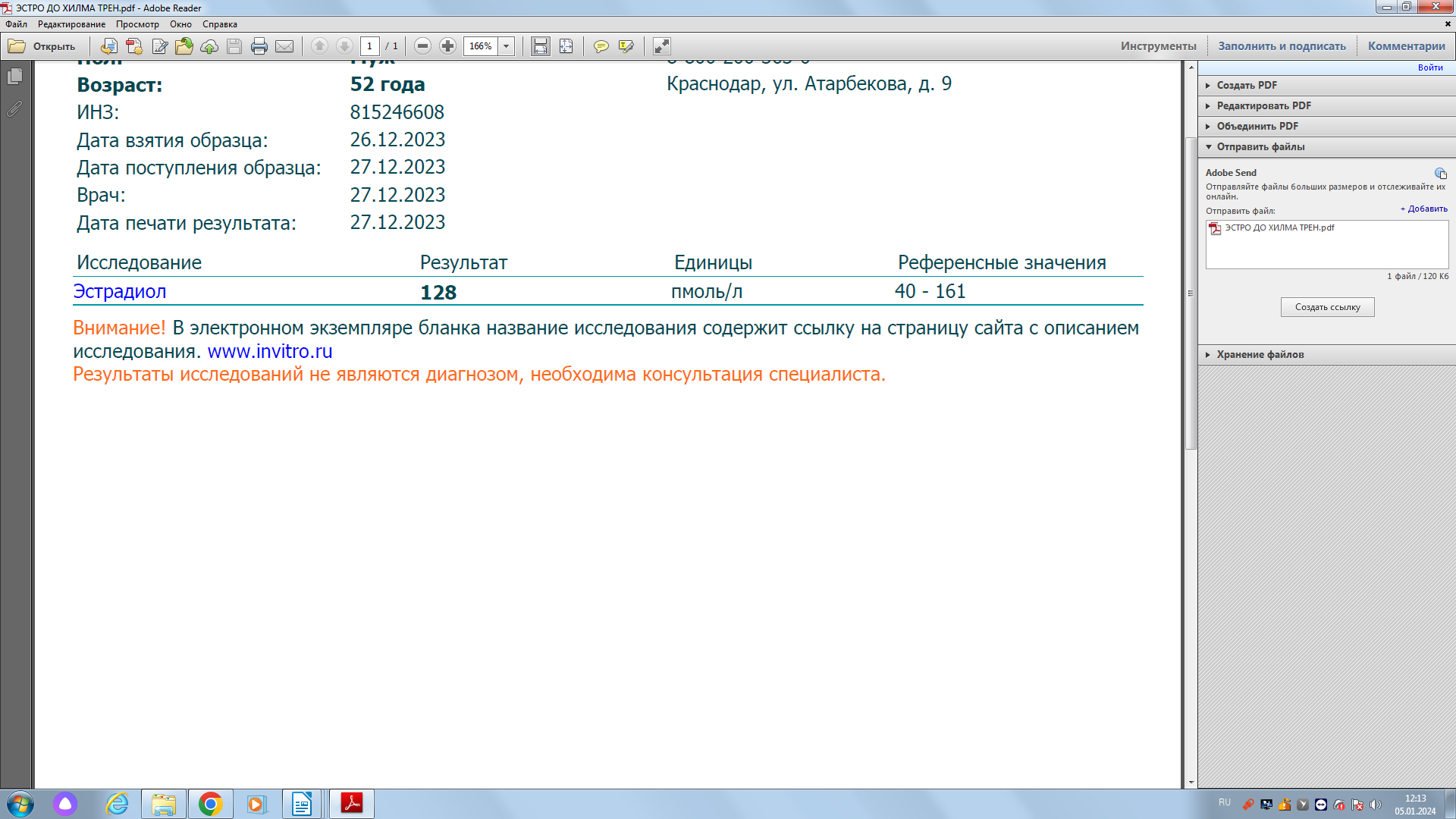The image size is (1456, 819).
Task: Click the Print file icon
Action: click(x=259, y=46)
